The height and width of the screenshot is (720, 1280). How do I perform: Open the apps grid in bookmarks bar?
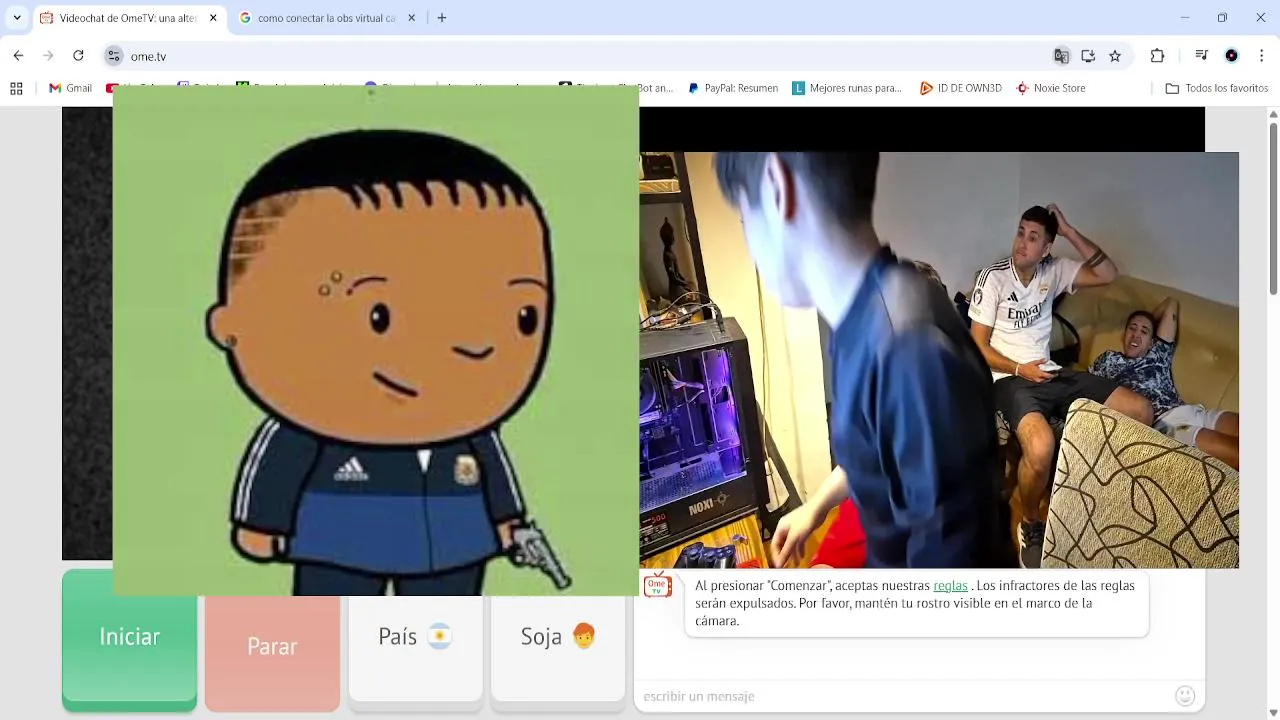[x=16, y=88]
